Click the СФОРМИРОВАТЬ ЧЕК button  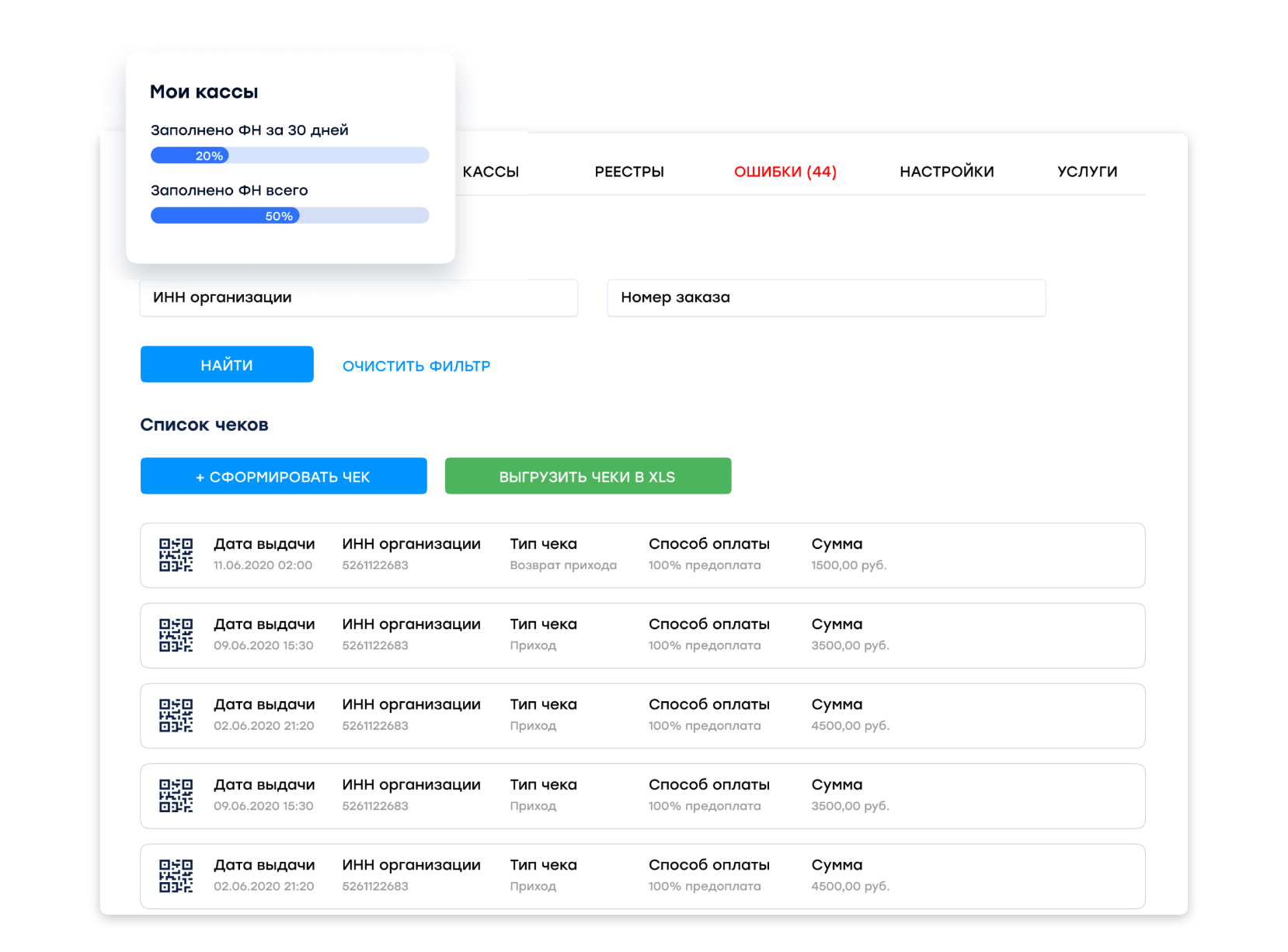click(284, 476)
